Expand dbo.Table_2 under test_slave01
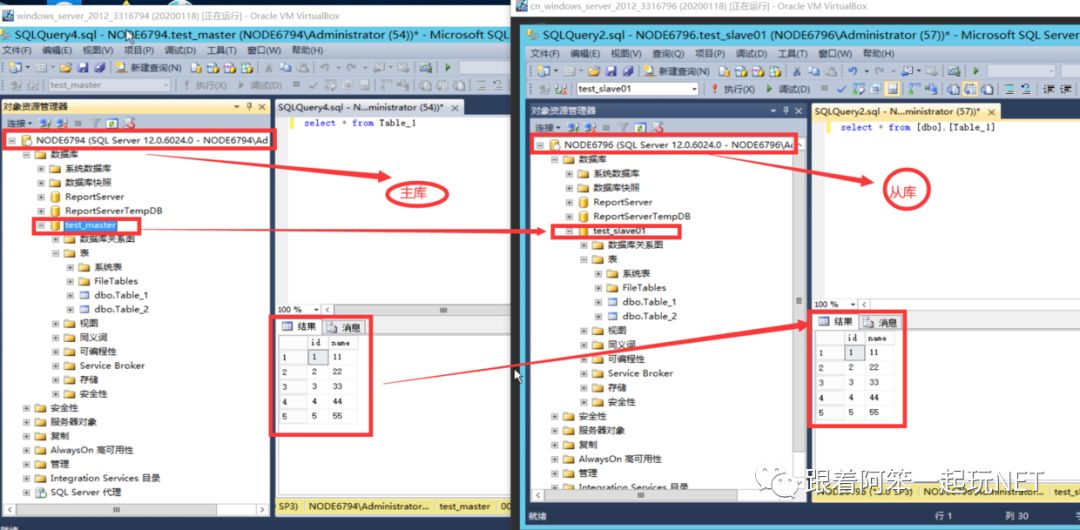The image size is (1080, 530). (598, 316)
